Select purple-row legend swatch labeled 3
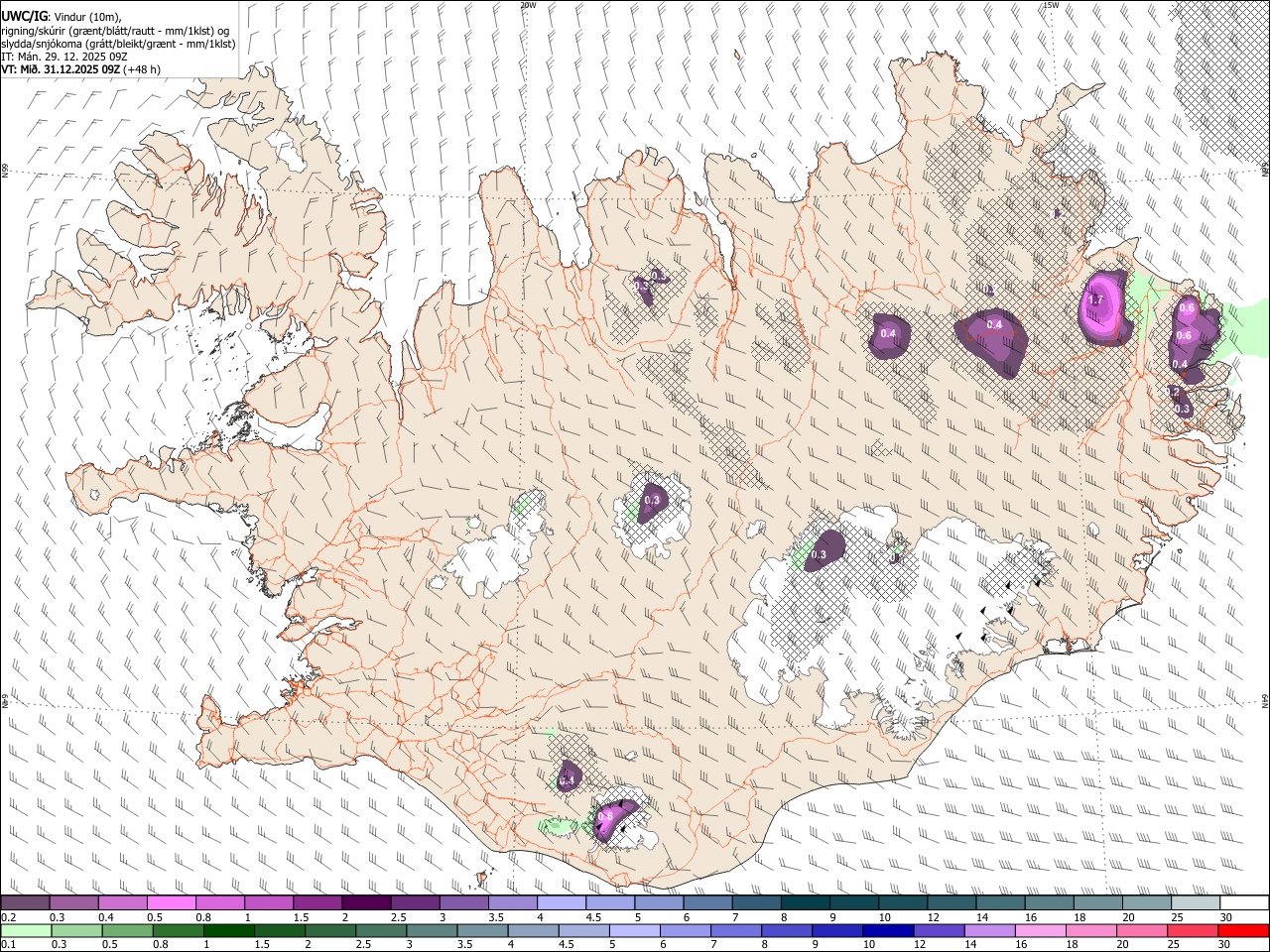The height and width of the screenshot is (952, 1270). pyautogui.click(x=463, y=903)
